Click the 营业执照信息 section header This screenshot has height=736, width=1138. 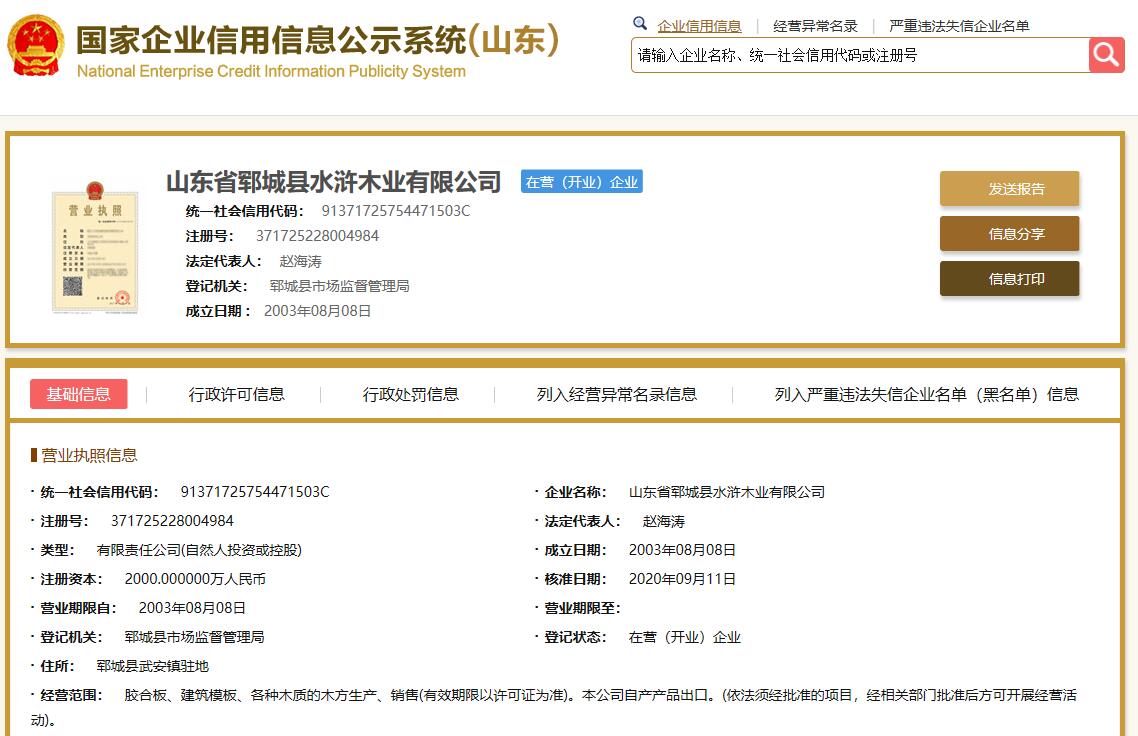point(88,455)
